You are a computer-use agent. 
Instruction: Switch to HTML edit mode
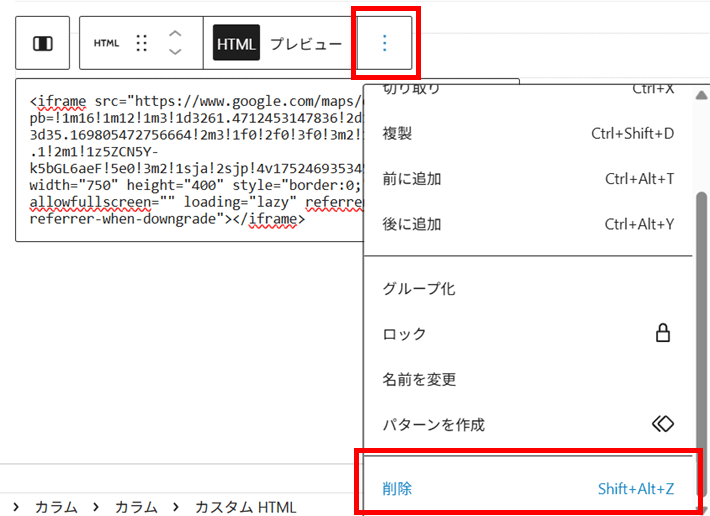[236, 44]
